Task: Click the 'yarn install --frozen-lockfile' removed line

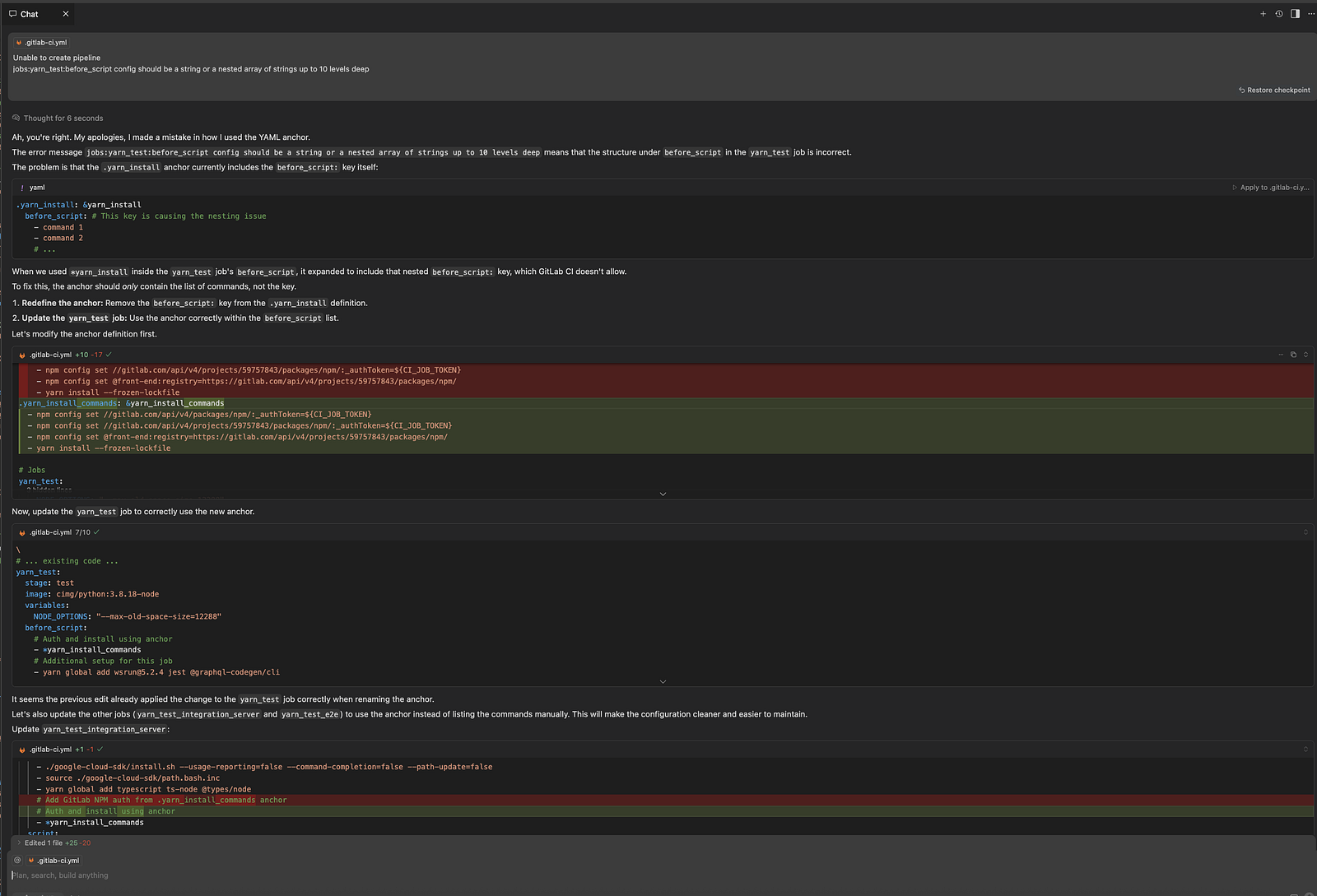Action: 112,393
